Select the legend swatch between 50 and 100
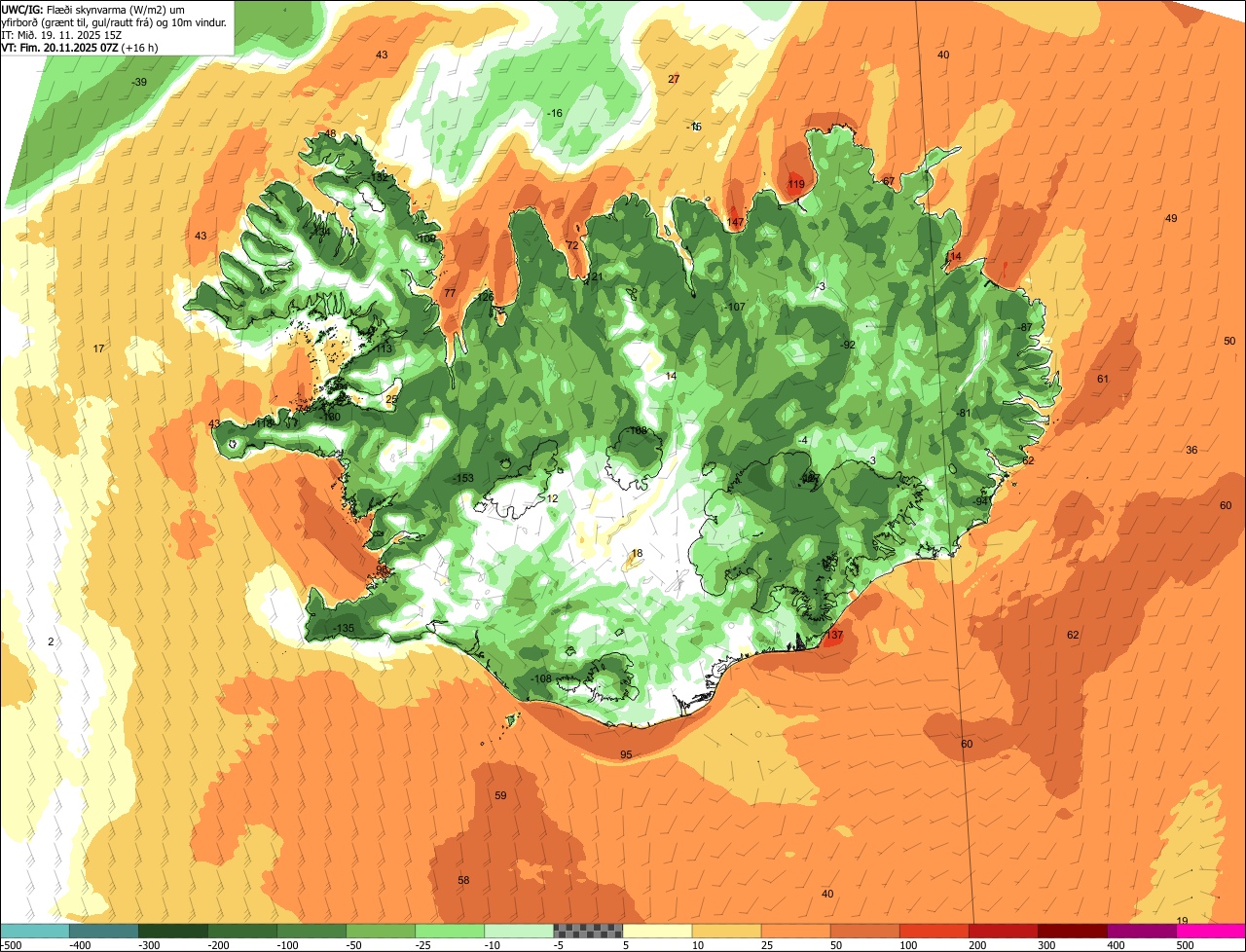This screenshot has height=952, width=1246. coord(864,931)
